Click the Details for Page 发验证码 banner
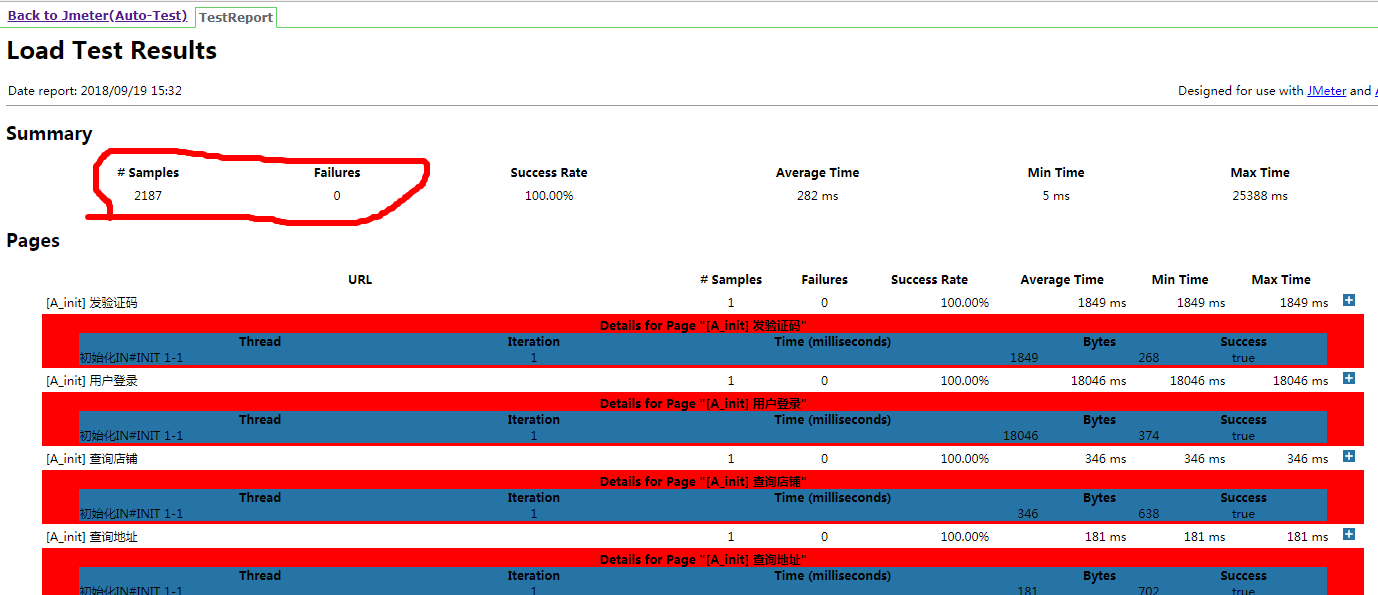 (x=703, y=326)
